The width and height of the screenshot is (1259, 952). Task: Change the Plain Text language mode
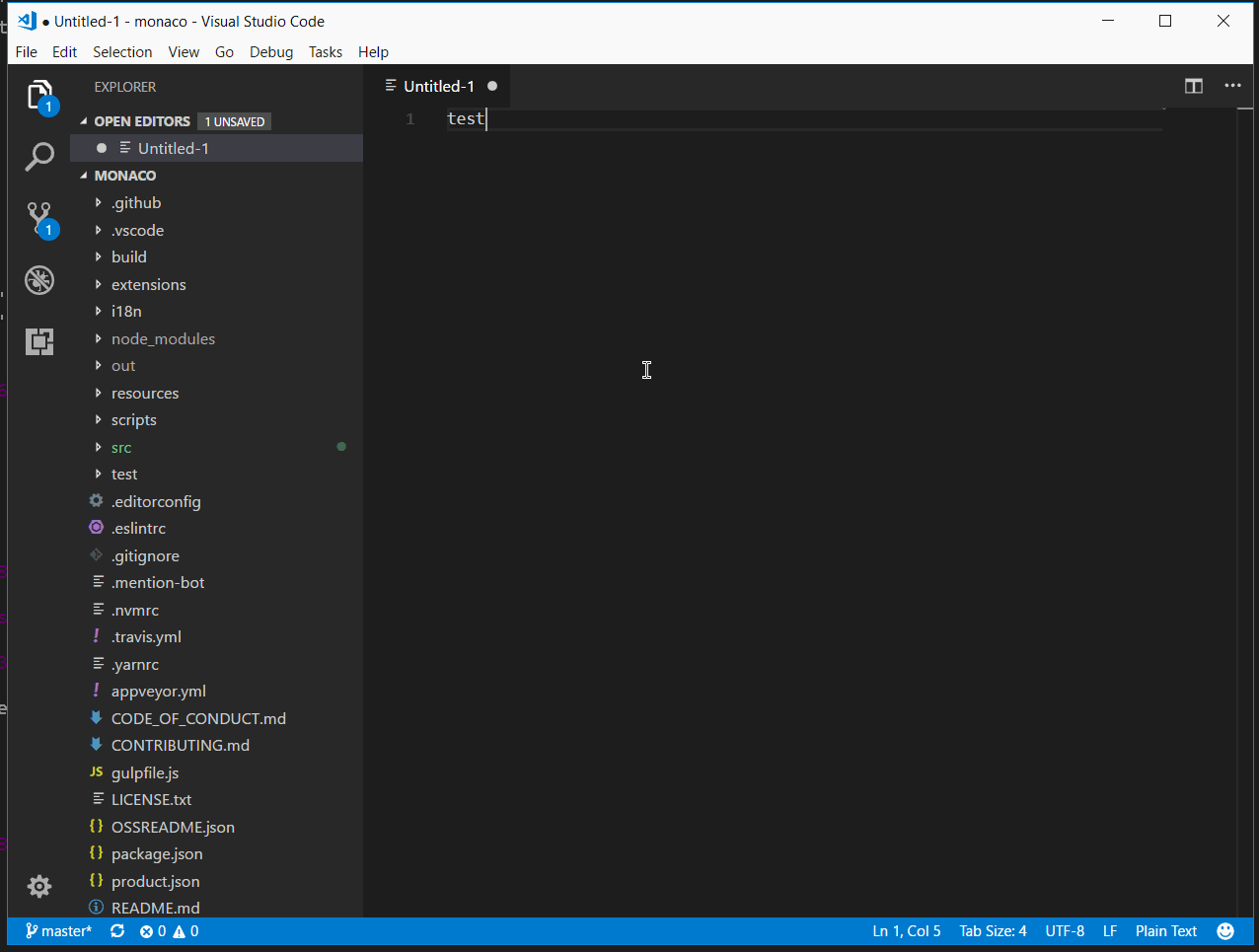point(1166,930)
